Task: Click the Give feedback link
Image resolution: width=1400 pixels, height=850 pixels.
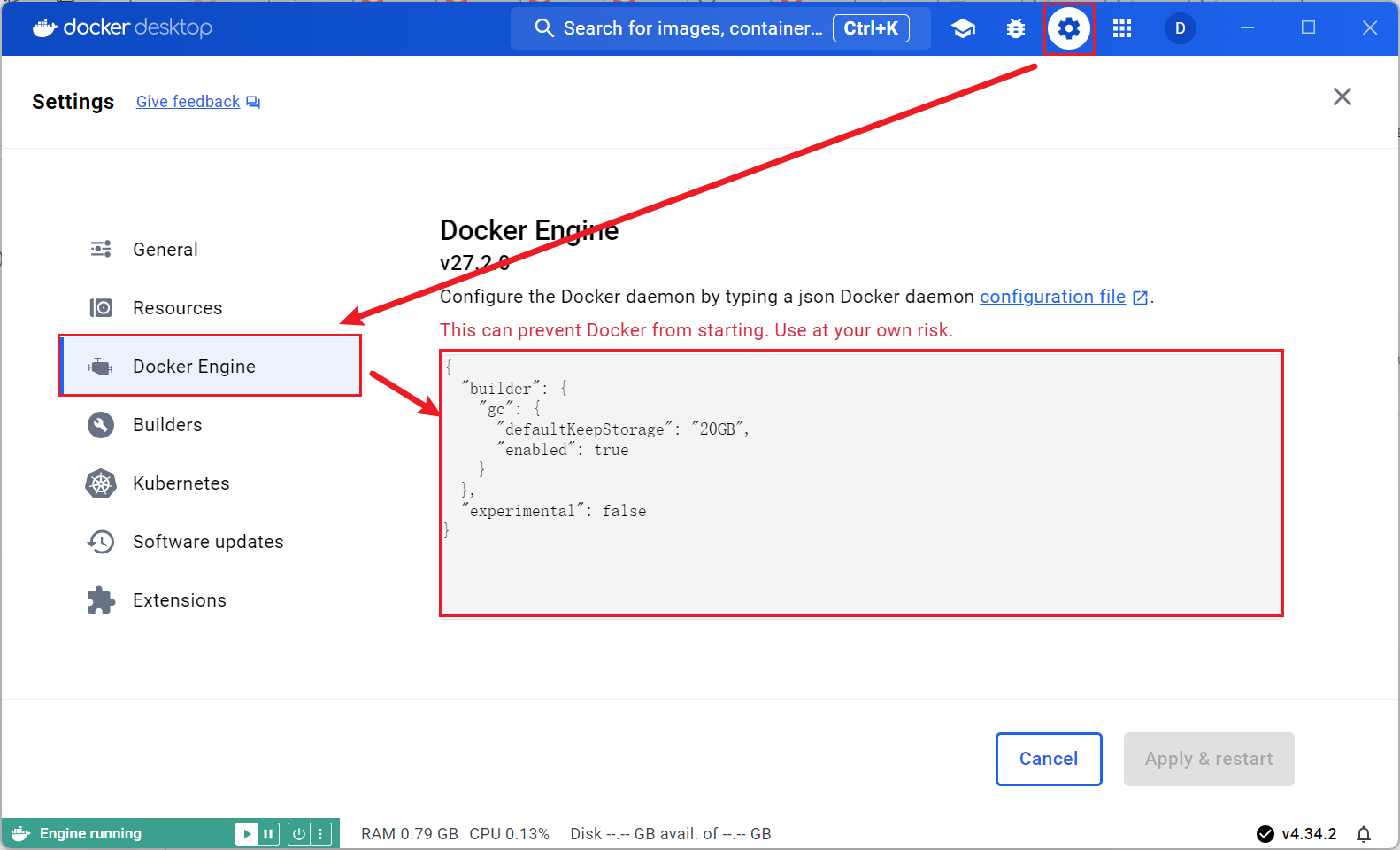Action: click(188, 102)
